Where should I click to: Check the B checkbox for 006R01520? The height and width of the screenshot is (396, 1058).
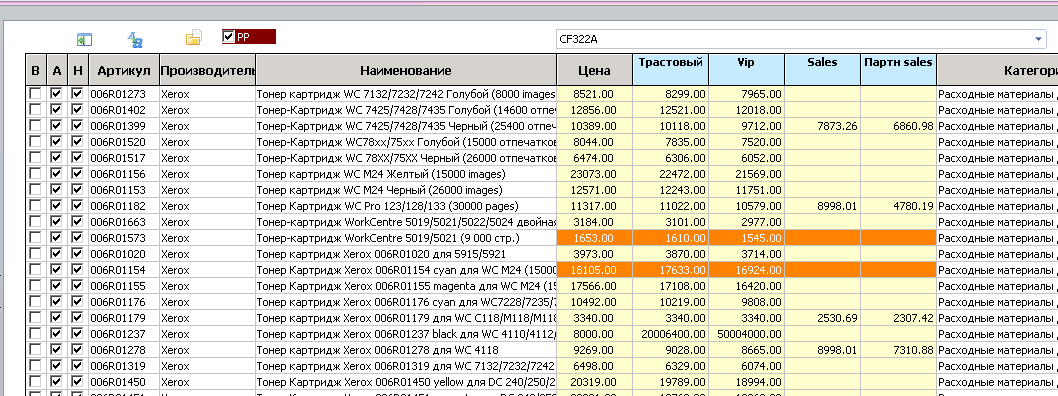click(x=35, y=142)
